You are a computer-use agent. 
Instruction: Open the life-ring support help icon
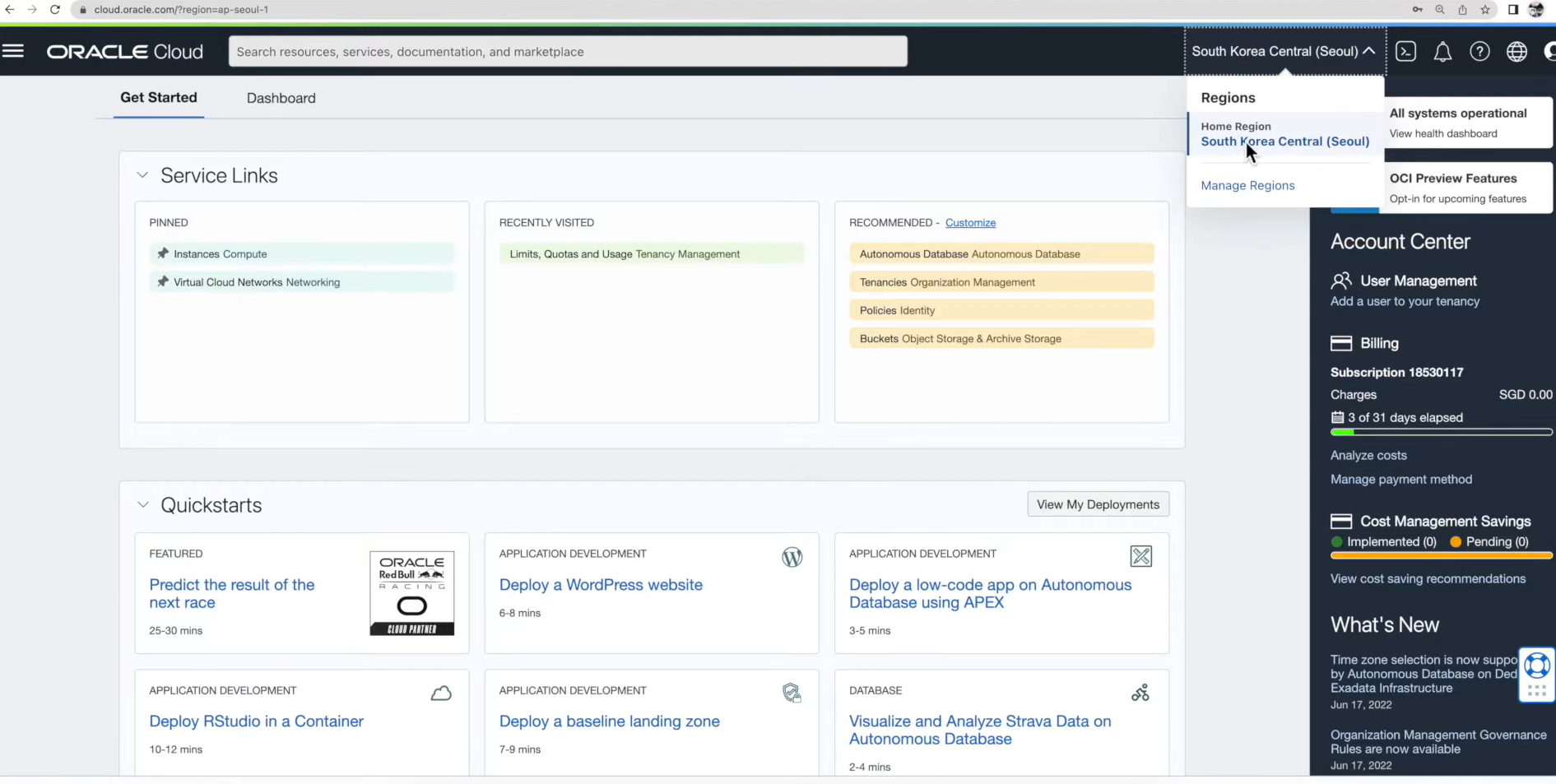pyautogui.click(x=1537, y=665)
